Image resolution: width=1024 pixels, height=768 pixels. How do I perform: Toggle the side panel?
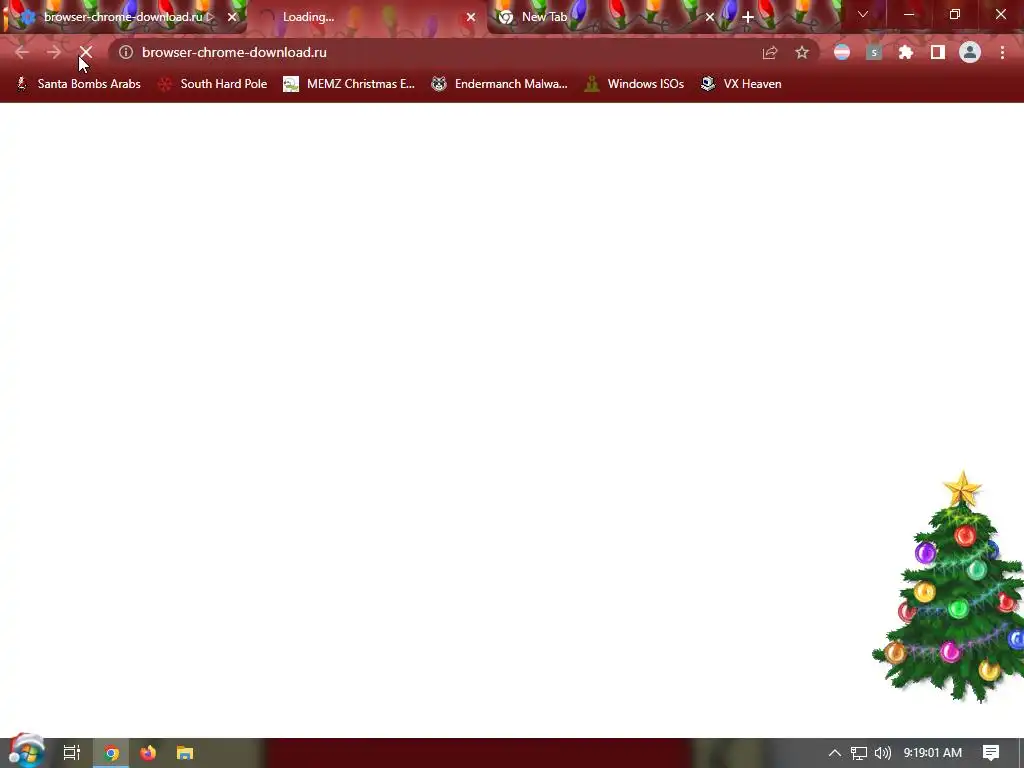(x=938, y=52)
